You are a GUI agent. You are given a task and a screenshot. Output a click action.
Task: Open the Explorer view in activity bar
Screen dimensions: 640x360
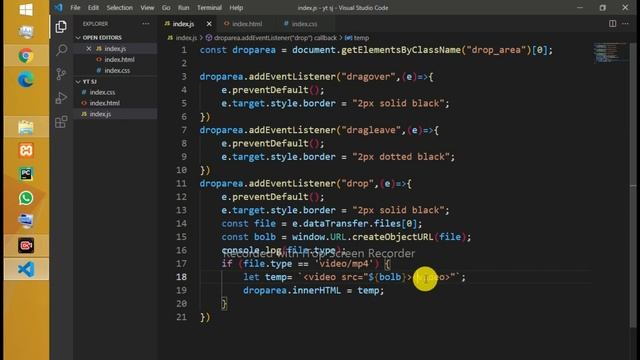(61, 27)
